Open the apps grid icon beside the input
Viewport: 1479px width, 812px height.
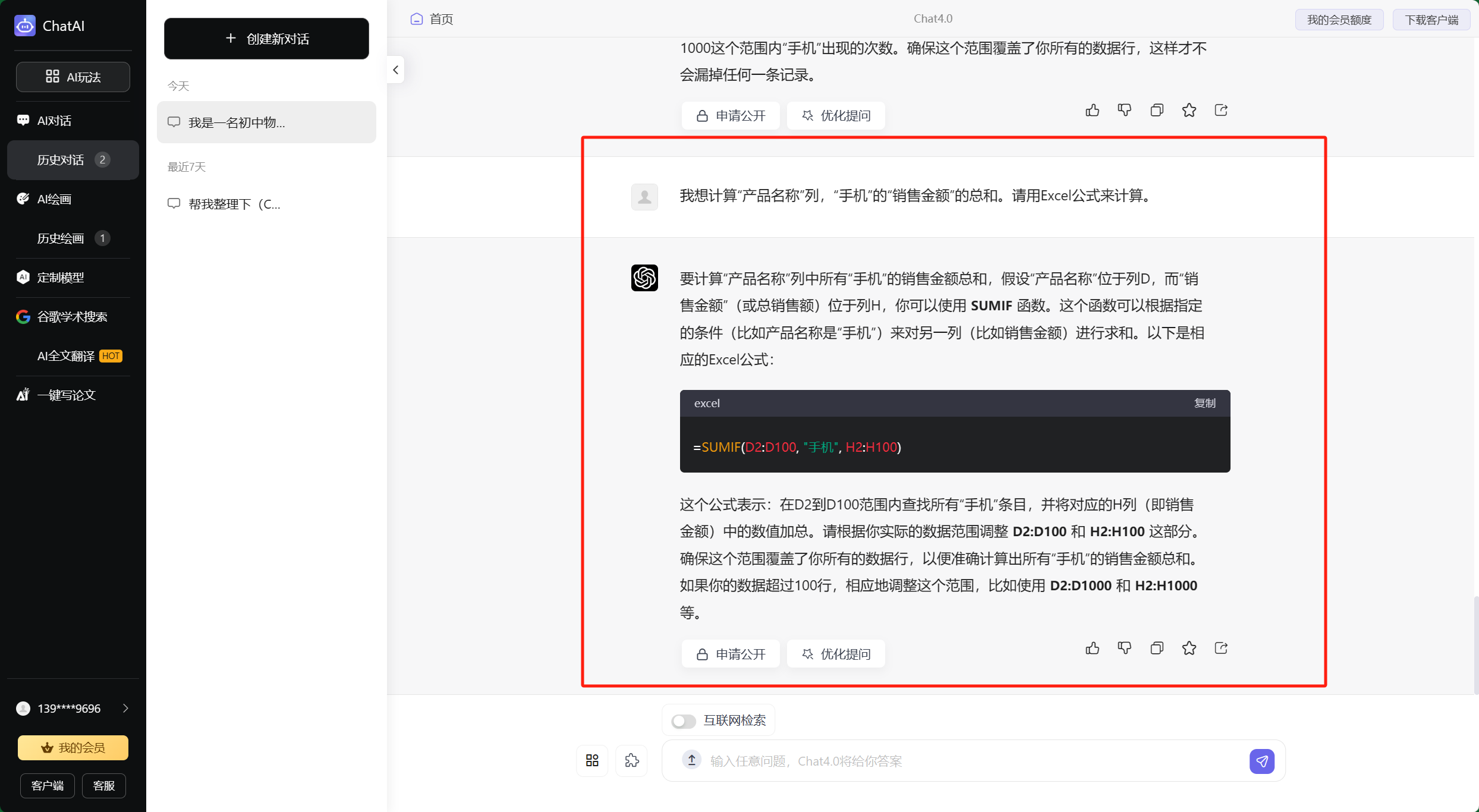point(591,760)
